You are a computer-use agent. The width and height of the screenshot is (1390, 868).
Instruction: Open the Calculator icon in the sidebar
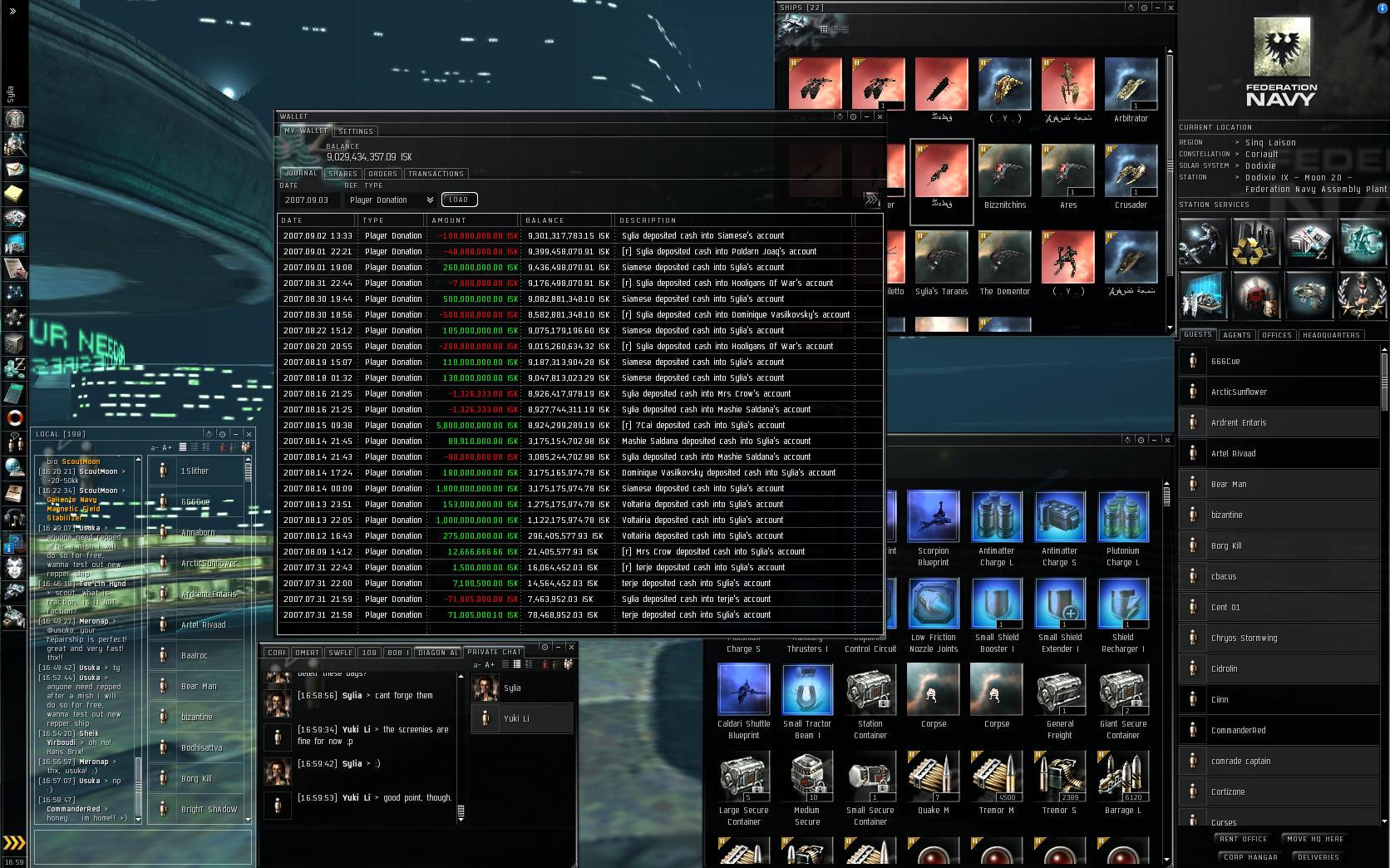click(14, 392)
